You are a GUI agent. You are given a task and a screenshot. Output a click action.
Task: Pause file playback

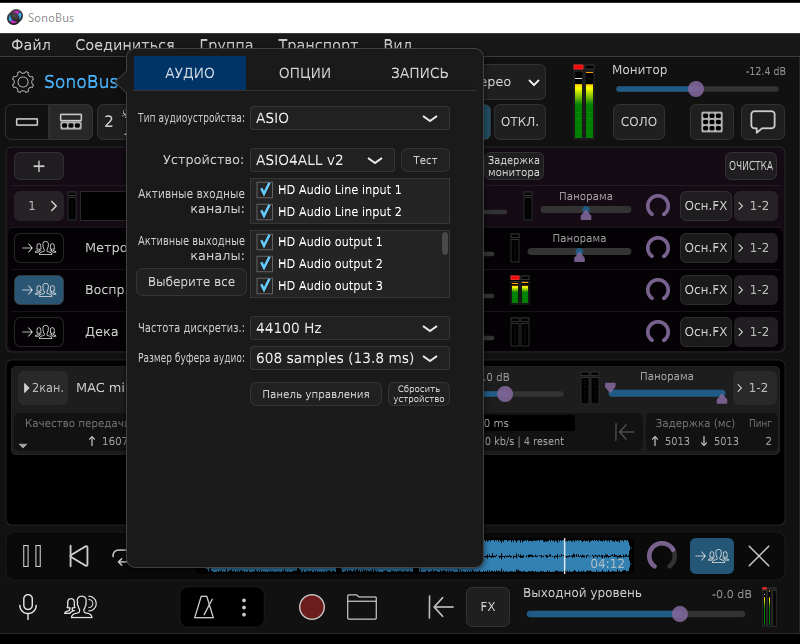click(32, 556)
